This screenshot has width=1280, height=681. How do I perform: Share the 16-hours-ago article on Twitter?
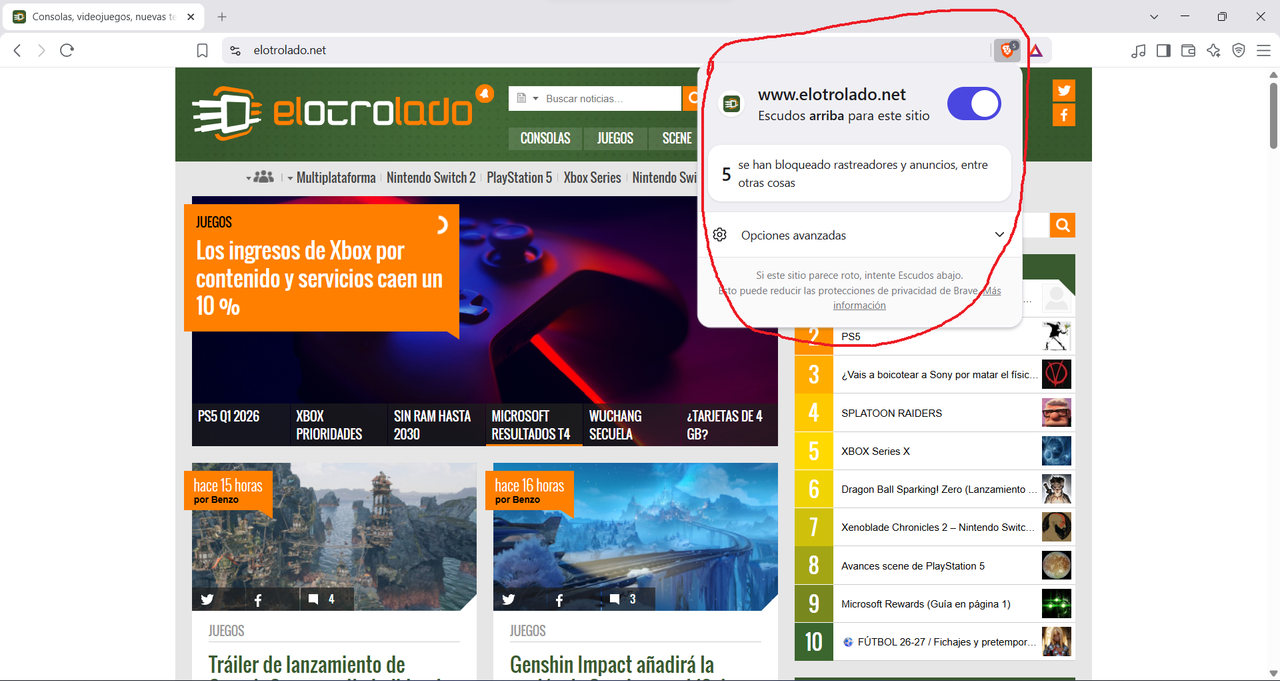(x=508, y=599)
